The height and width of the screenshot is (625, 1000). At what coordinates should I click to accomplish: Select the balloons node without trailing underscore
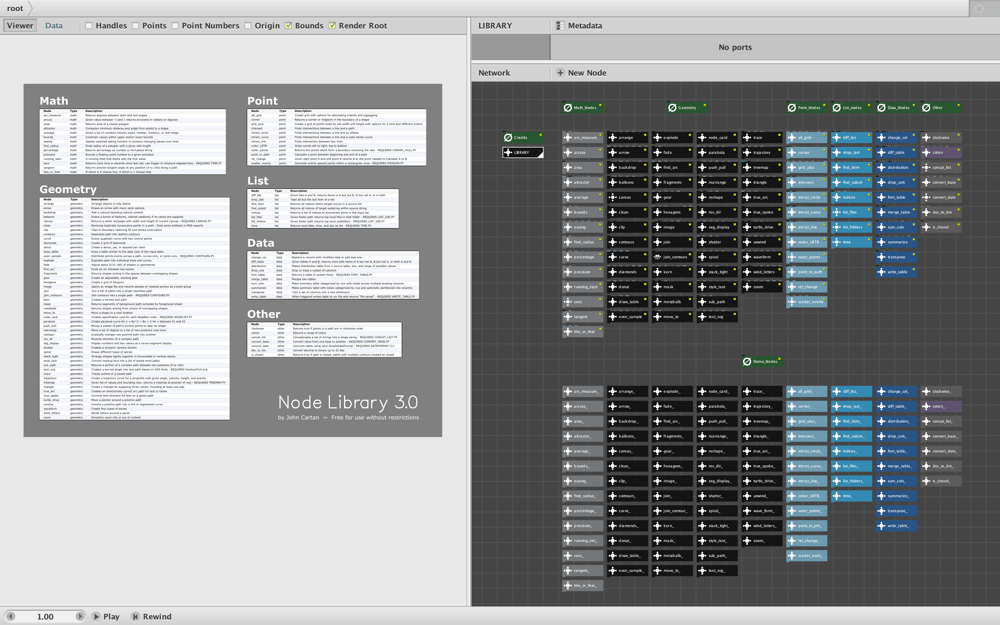click(627, 182)
